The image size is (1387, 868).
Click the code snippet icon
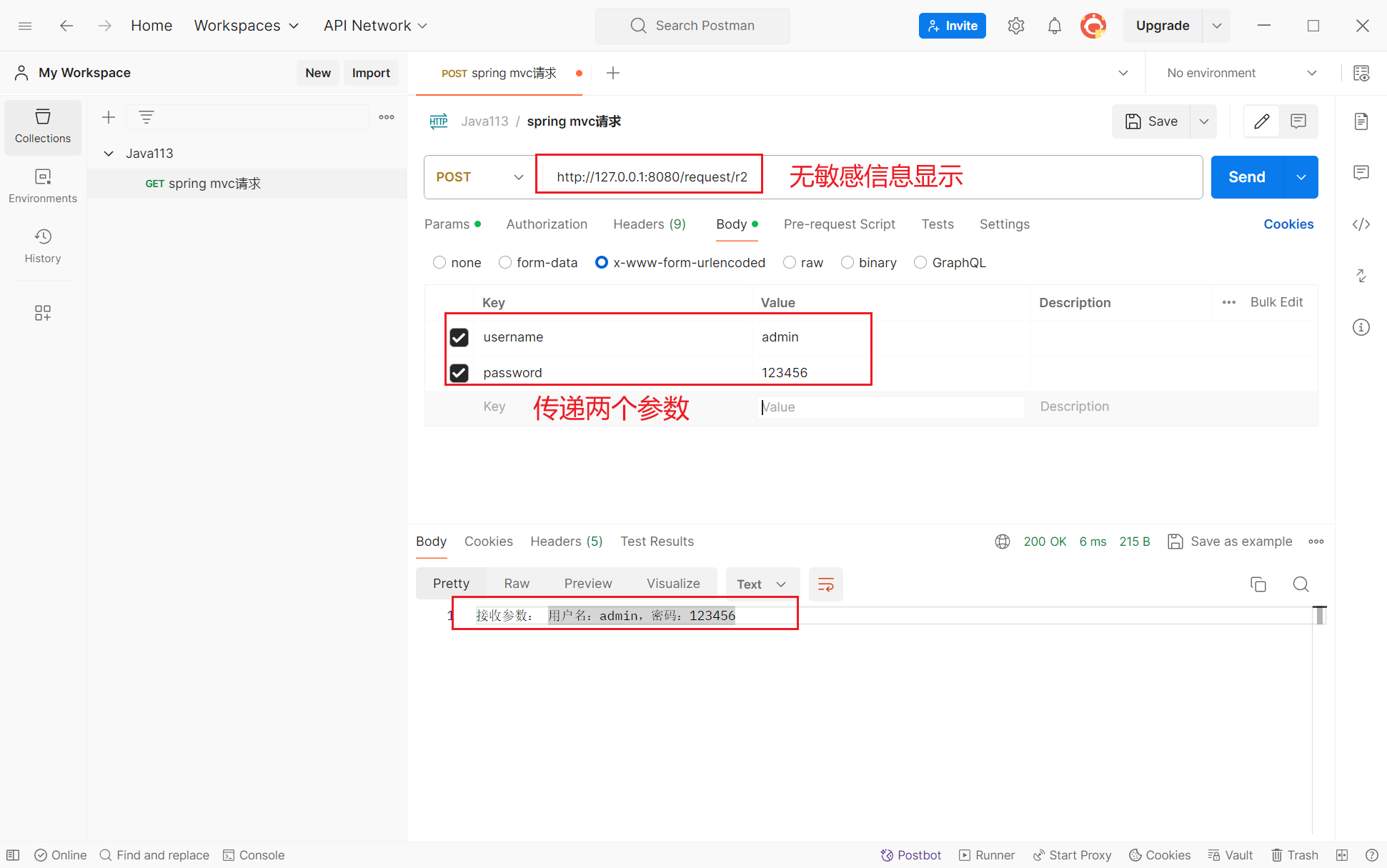pos(1361,224)
